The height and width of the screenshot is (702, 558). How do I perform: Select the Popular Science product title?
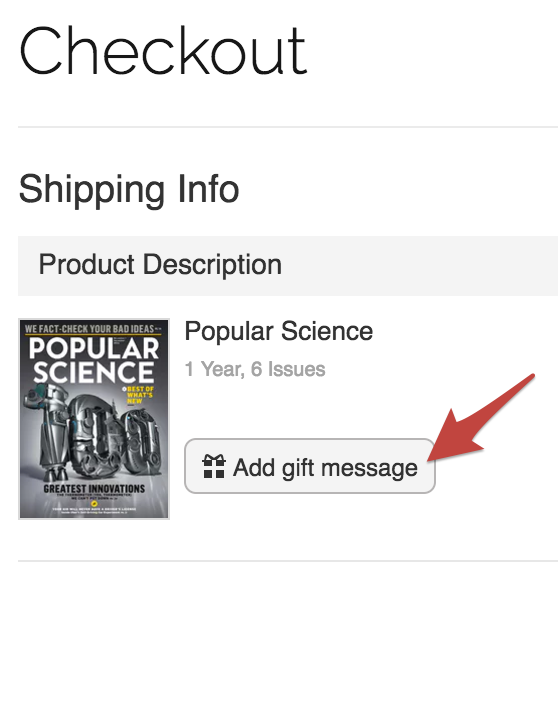pos(279,331)
